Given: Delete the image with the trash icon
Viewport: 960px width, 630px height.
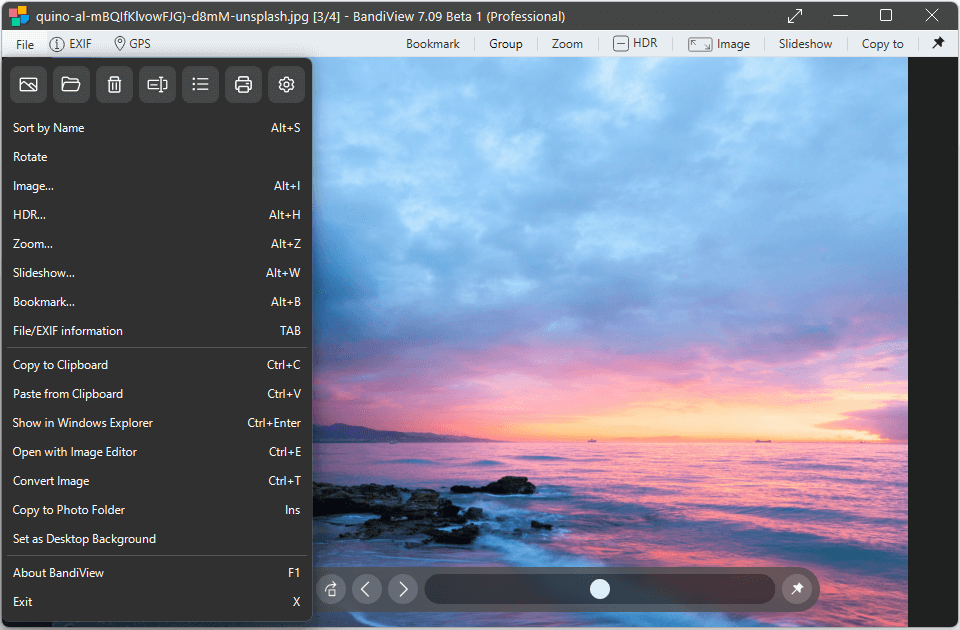Looking at the screenshot, I should pos(114,85).
